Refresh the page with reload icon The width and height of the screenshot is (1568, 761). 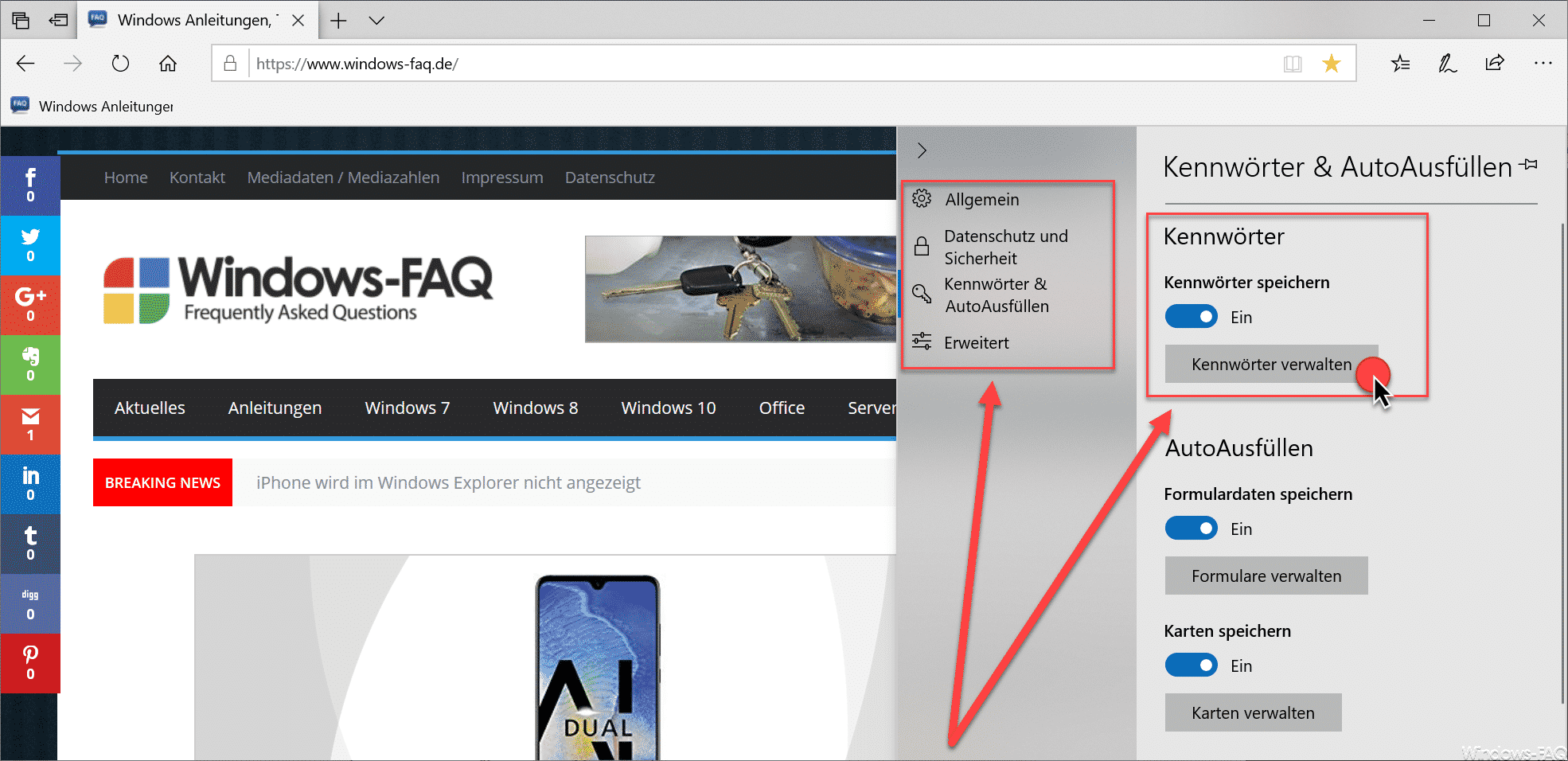pos(120,64)
